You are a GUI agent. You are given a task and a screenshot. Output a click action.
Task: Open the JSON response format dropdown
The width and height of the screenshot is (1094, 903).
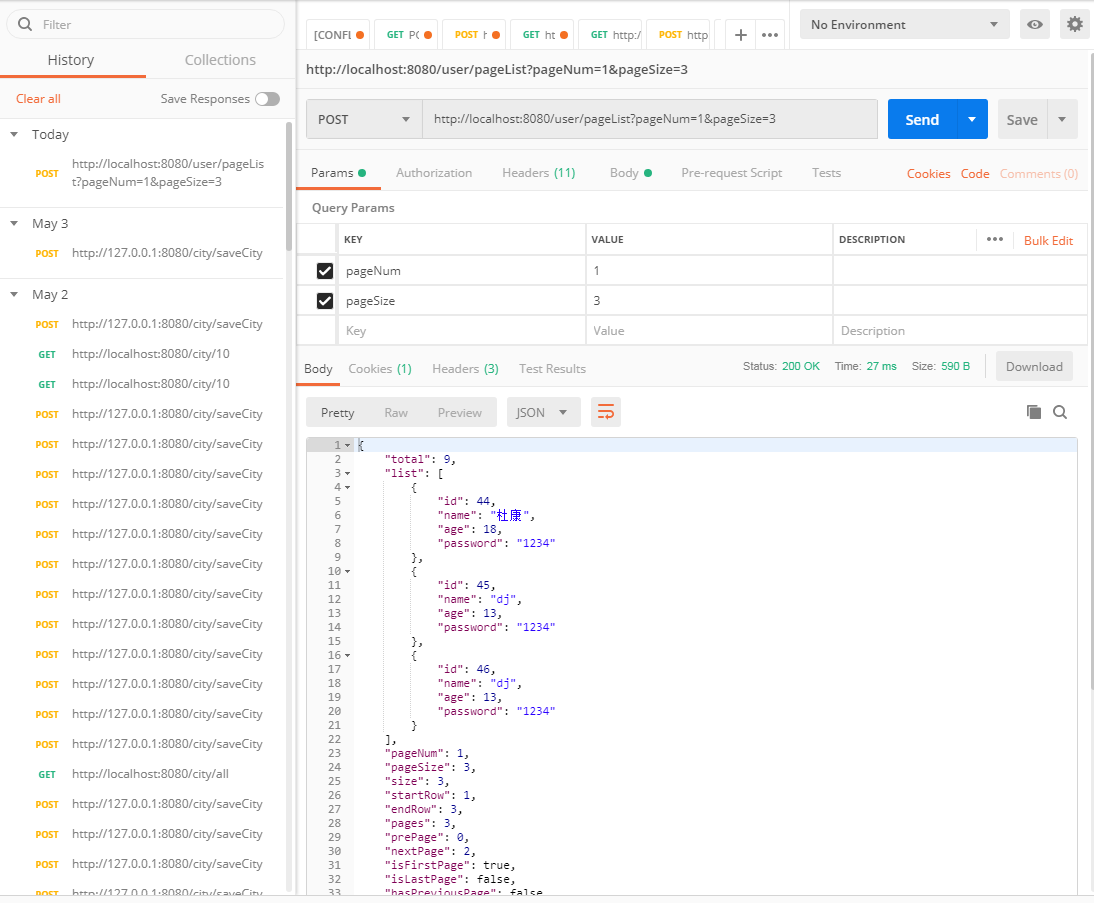543,411
